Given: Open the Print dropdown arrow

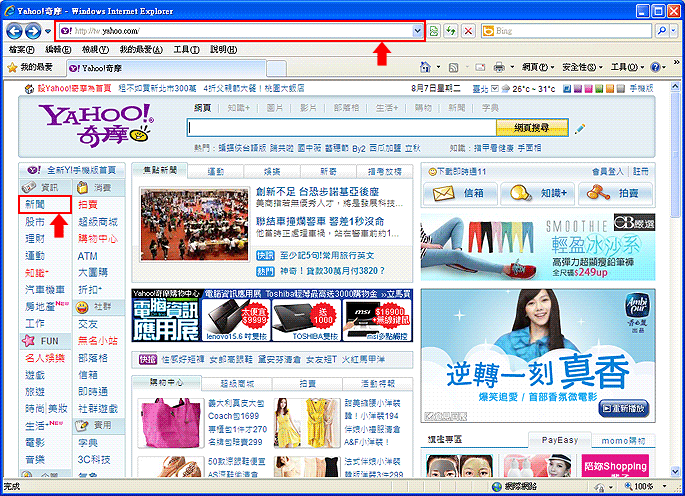Looking at the screenshot, I should pyautogui.click(x=512, y=67).
